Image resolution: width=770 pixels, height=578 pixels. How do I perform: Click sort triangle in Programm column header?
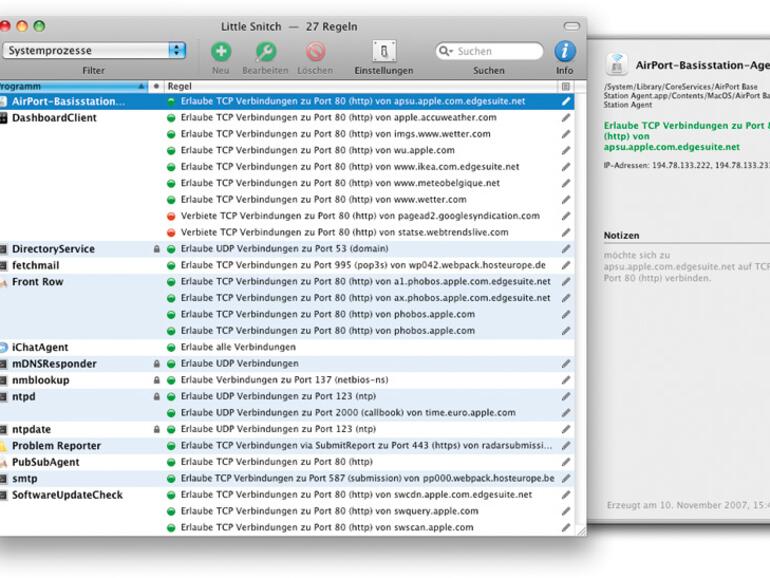(x=142, y=87)
